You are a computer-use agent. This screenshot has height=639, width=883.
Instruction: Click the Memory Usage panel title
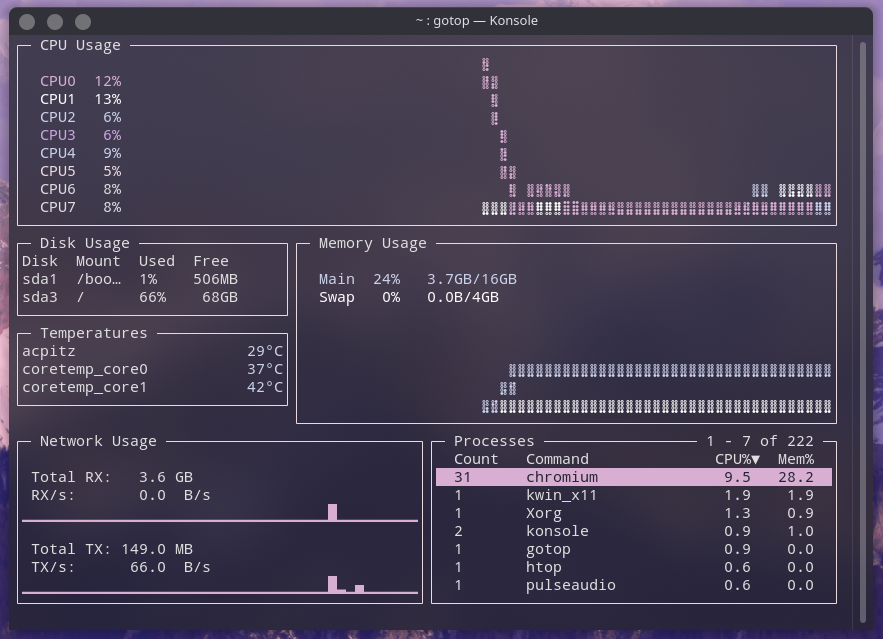[x=372, y=243]
